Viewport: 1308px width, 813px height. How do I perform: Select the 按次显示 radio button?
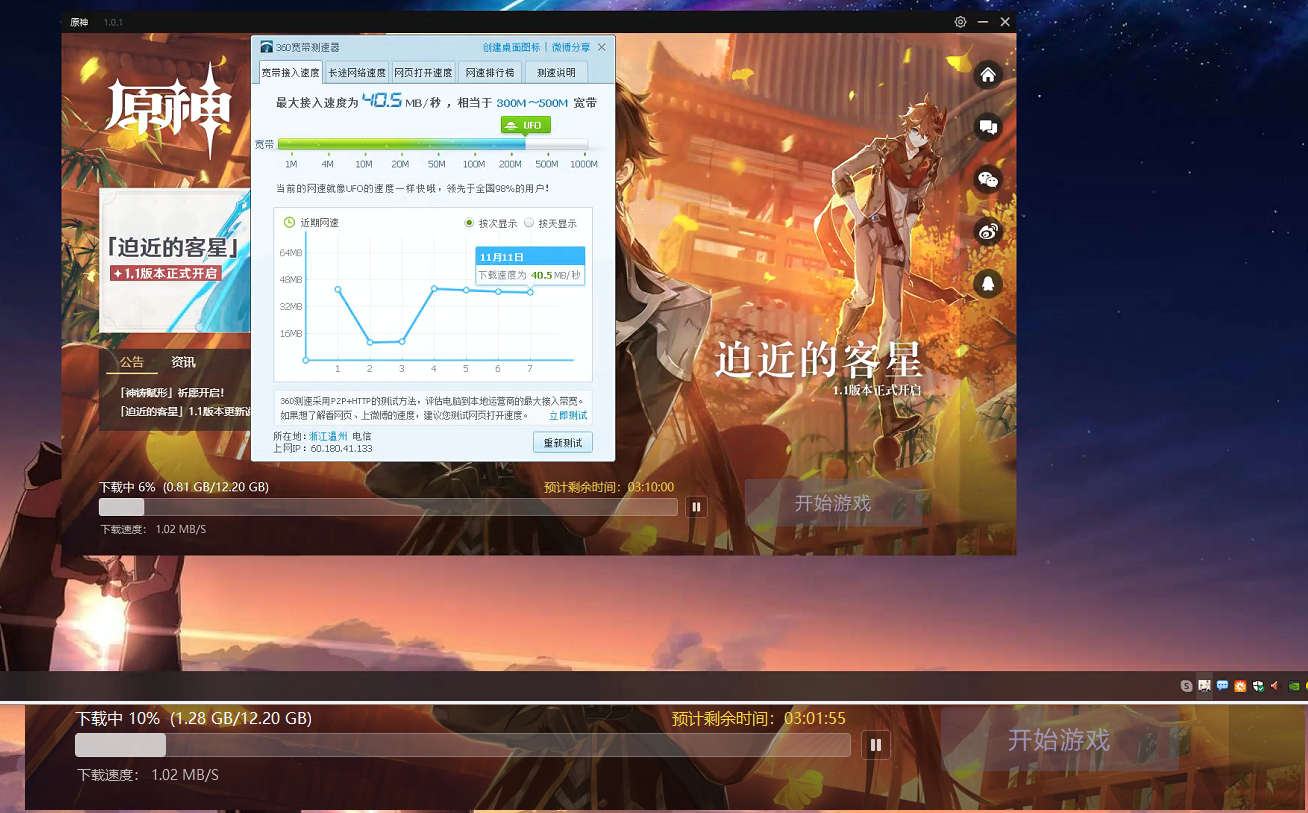(469, 223)
